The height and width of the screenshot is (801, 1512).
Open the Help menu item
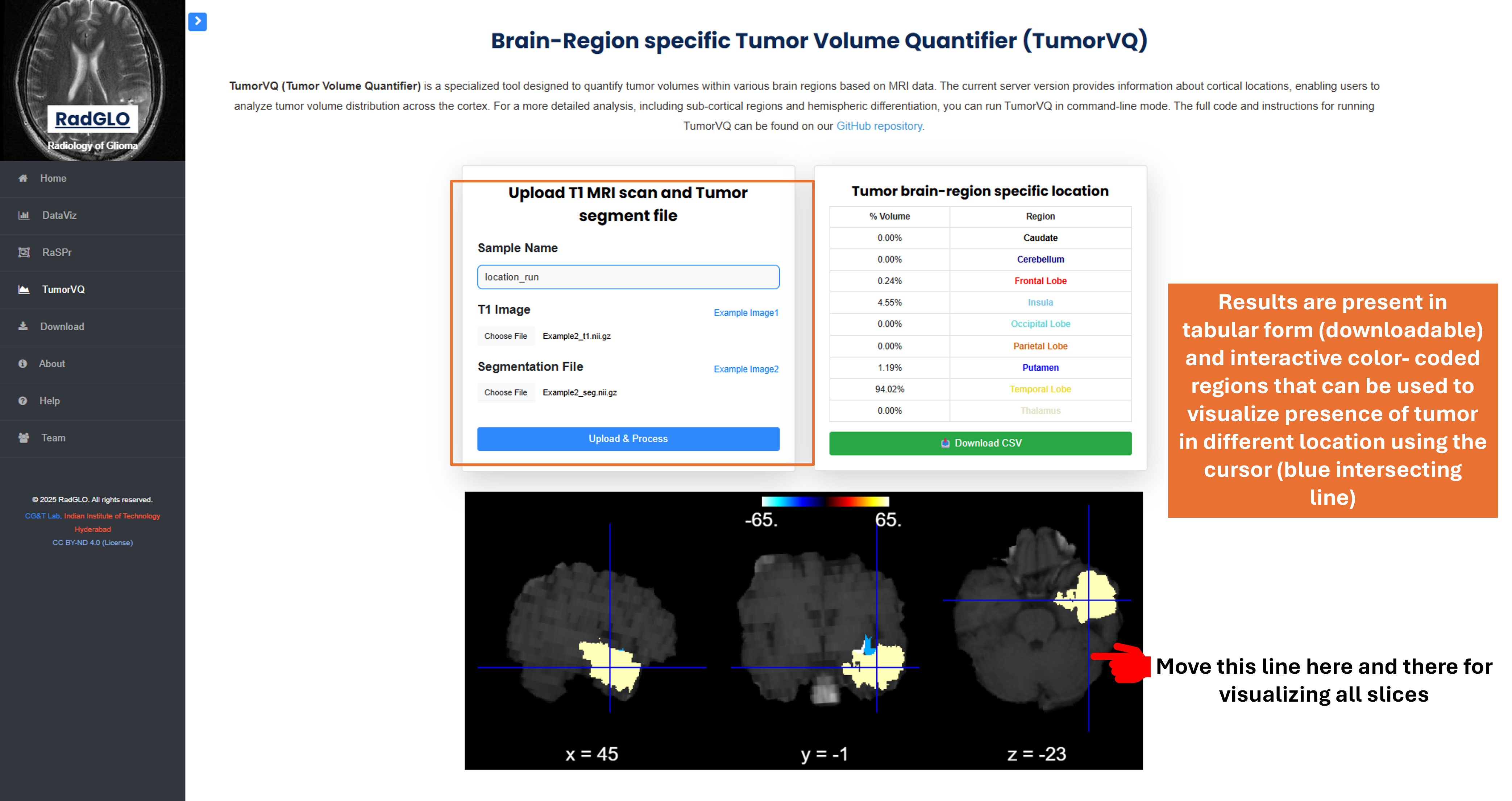[93, 400]
